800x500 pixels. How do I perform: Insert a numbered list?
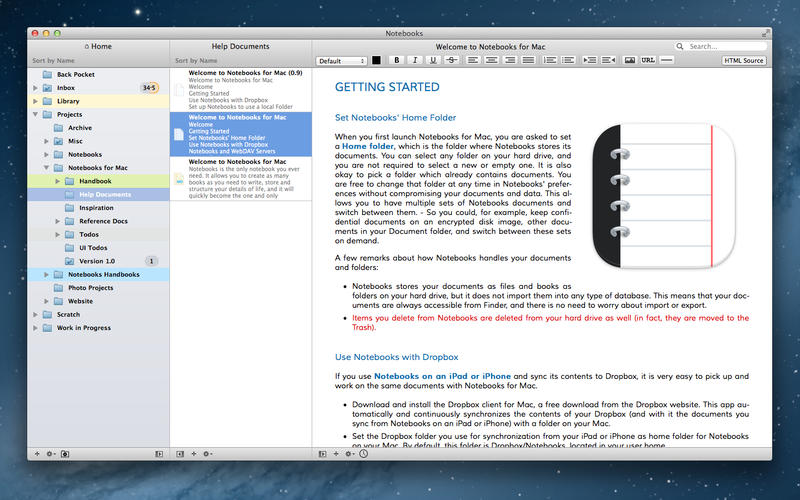click(x=550, y=60)
